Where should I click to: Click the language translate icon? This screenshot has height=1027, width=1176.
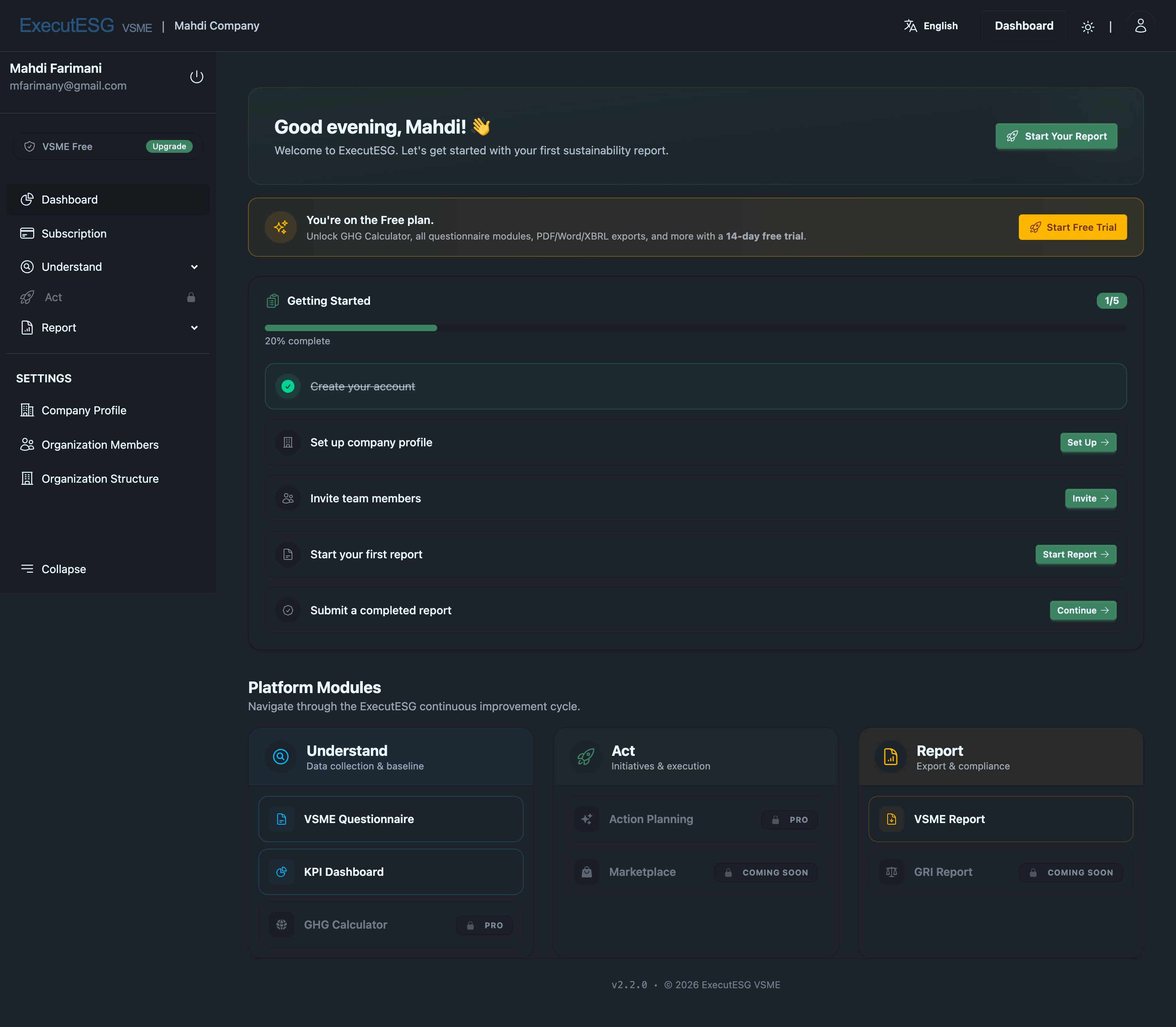click(x=910, y=26)
